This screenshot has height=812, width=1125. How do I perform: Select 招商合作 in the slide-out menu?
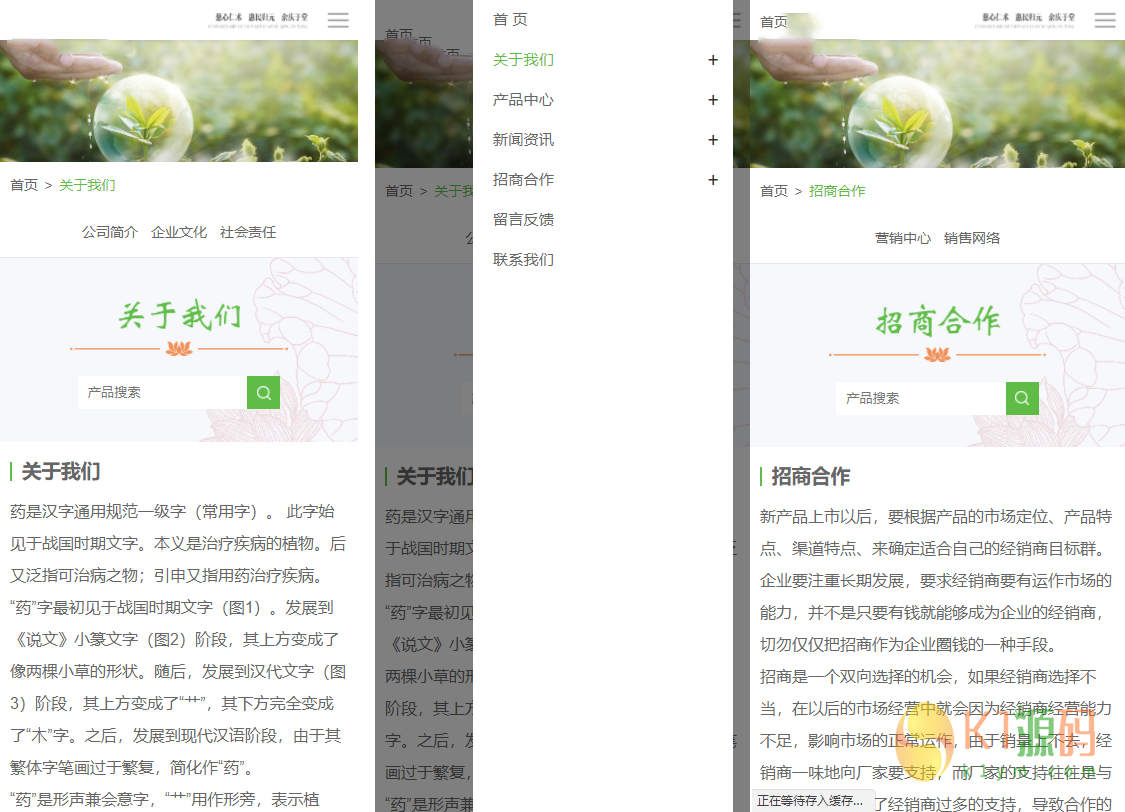(523, 180)
